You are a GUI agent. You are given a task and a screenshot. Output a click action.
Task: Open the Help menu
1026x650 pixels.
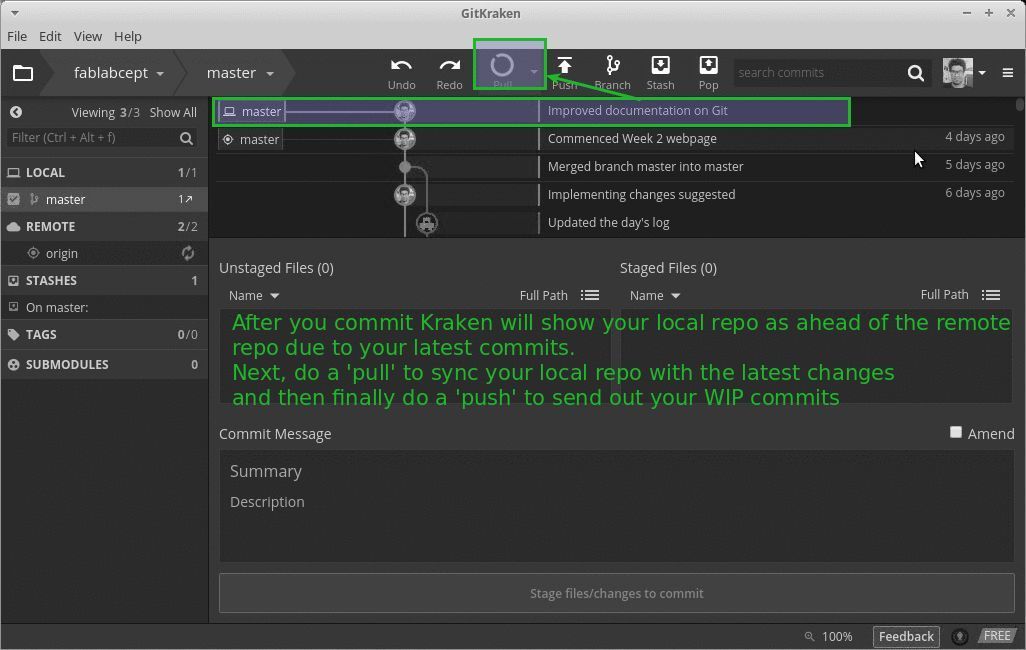[128, 37]
